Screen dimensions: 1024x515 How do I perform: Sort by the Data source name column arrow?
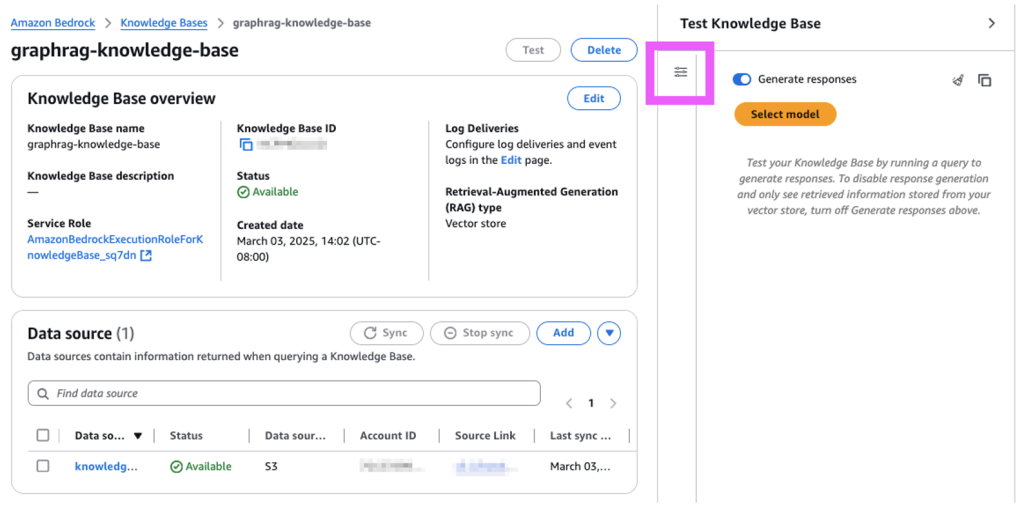point(138,436)
